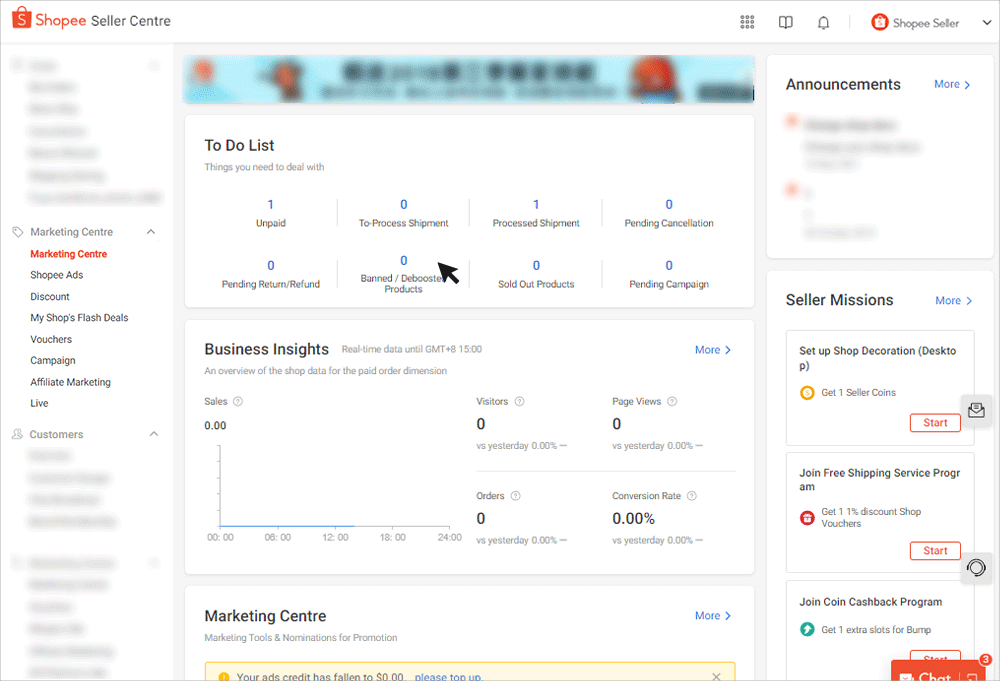
Task: Collapse the Marketing Centre sidebar section
Action: tap(151, 231)
